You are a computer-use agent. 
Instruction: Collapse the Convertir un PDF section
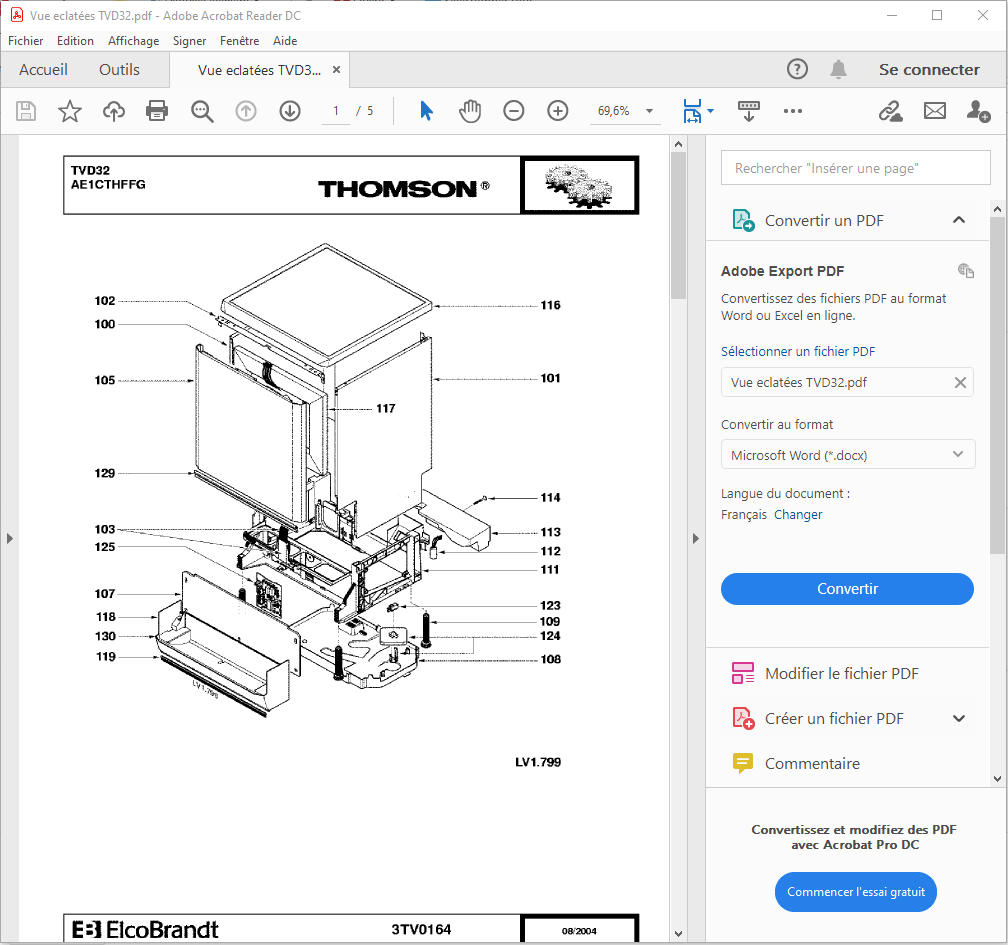[958, 220]
